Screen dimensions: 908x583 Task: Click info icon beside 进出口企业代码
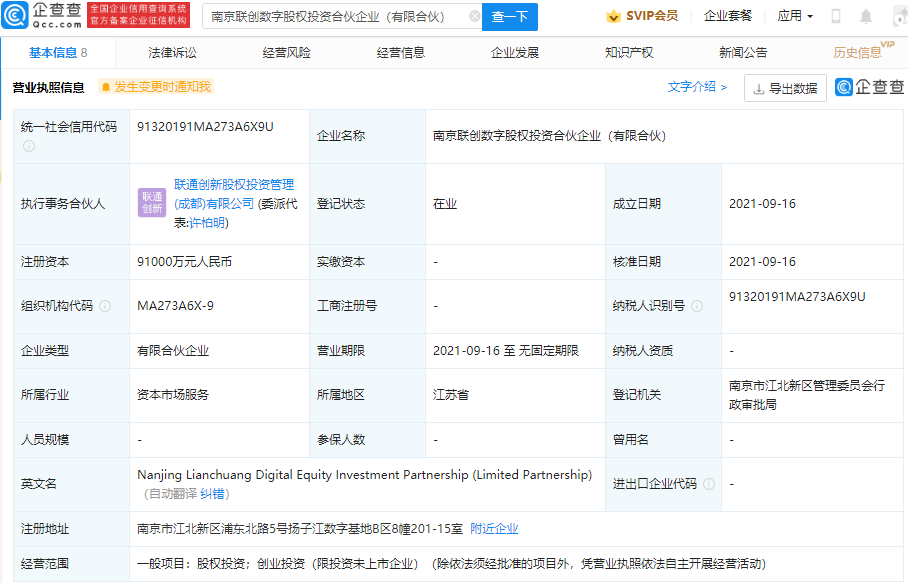click(x=709, y=484)
